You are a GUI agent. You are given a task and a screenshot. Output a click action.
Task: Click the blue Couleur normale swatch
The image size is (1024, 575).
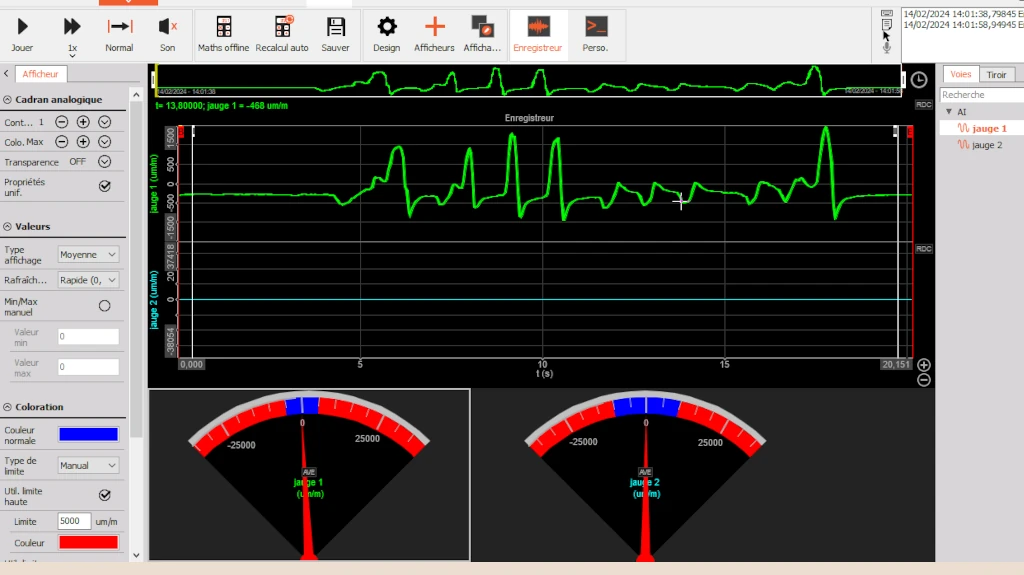tap(88, 434)
